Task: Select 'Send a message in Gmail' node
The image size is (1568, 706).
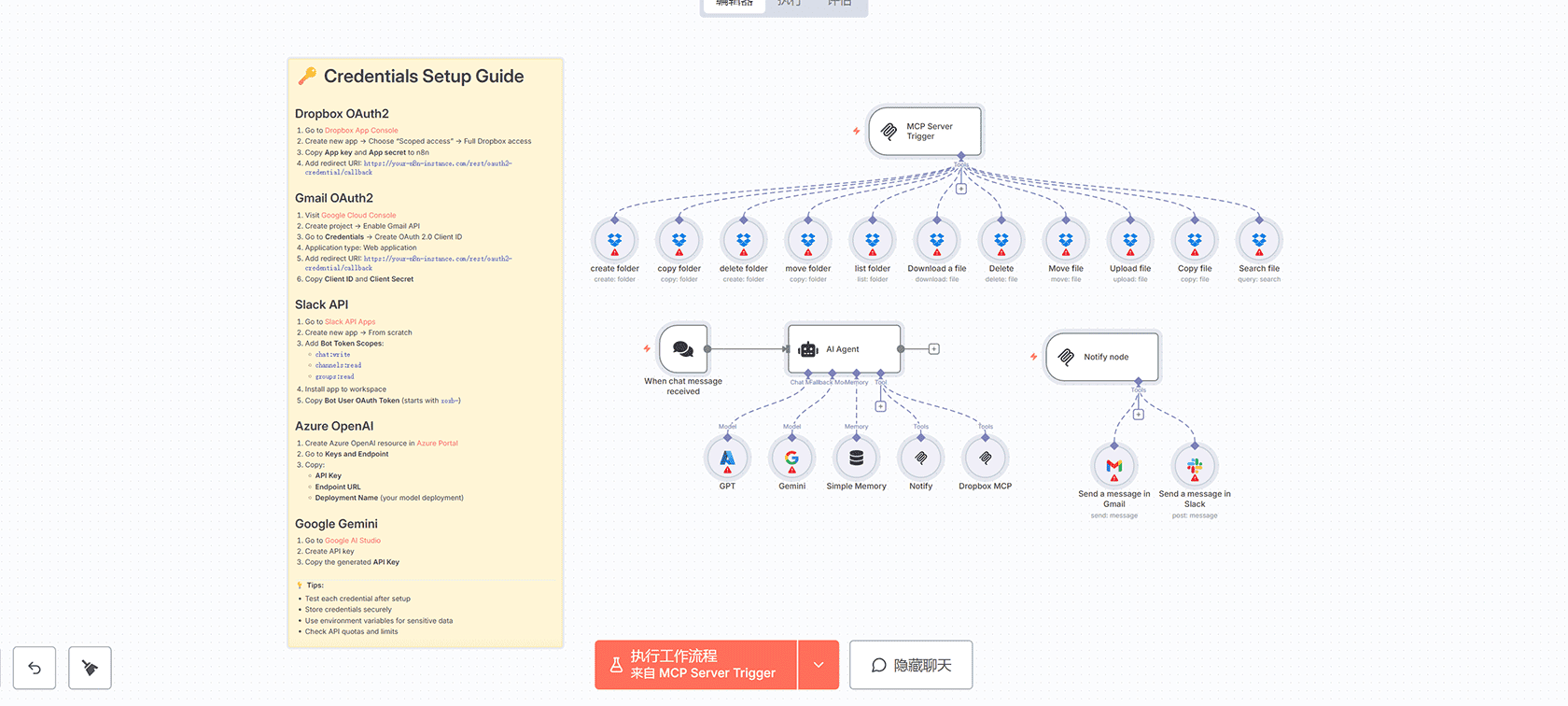Action: click(1113, 466)
